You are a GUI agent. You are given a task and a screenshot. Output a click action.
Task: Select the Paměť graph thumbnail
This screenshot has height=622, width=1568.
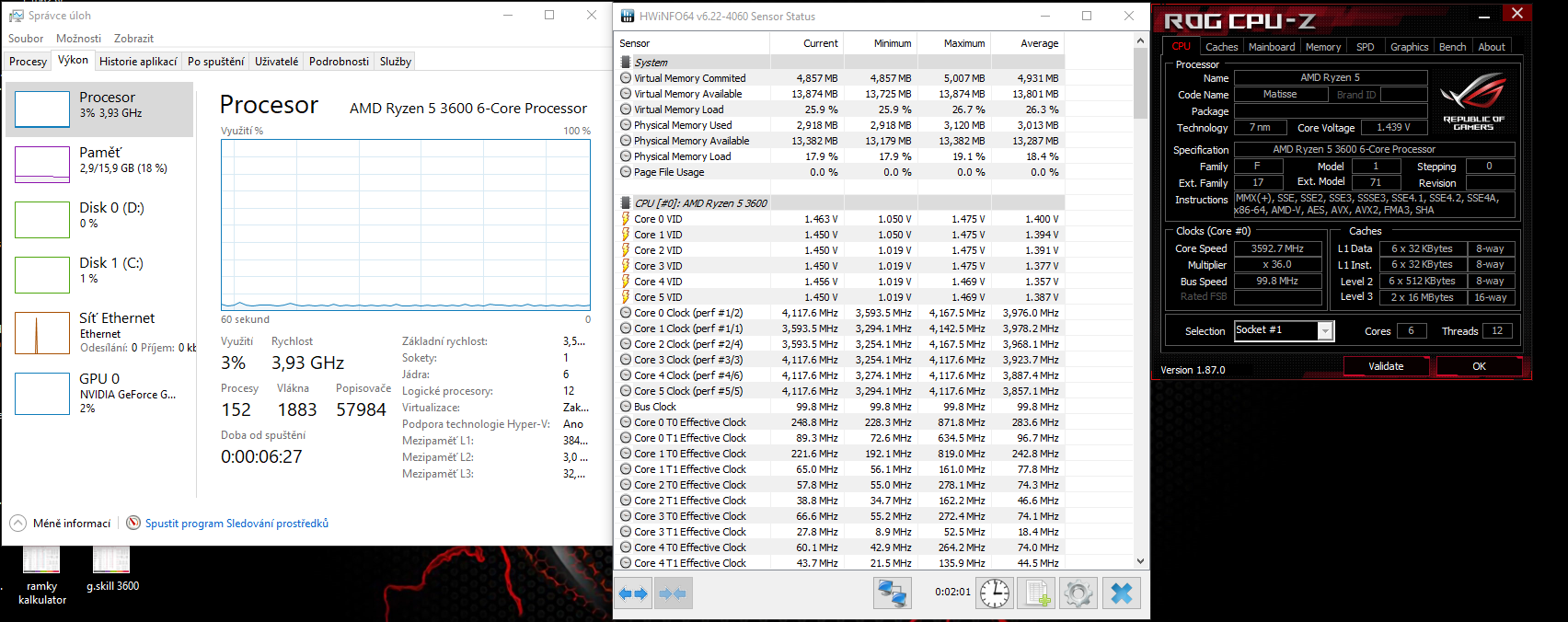coord(42,165)
